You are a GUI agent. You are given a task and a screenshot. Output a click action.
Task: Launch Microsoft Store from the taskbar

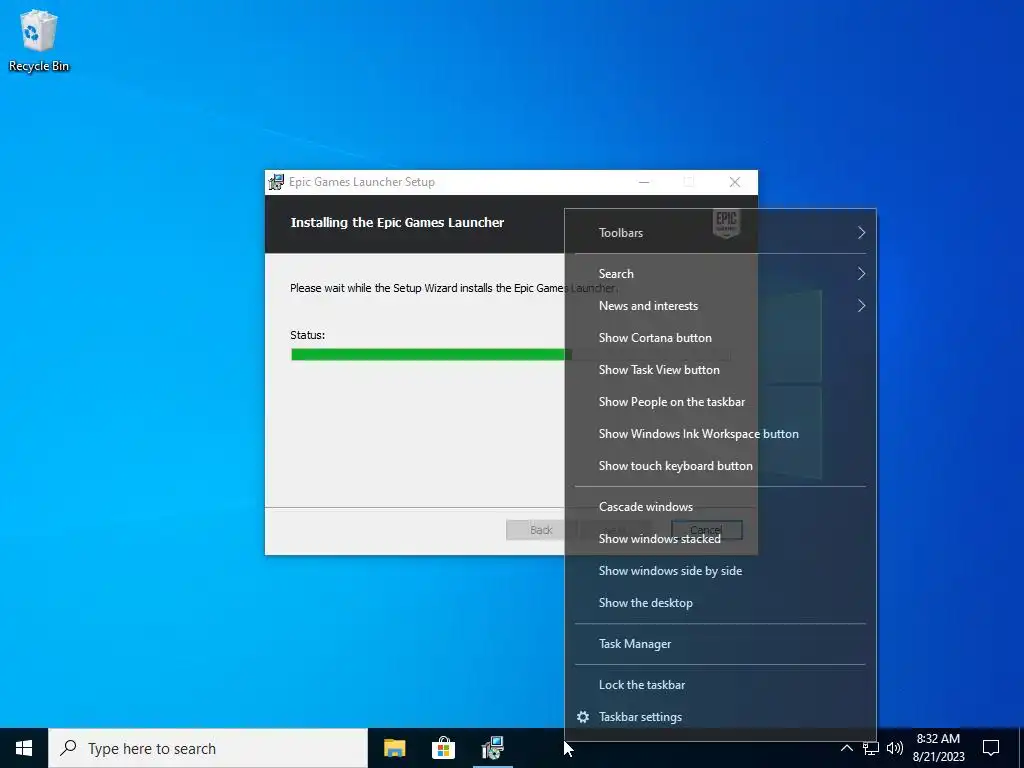tap(443, 748)
